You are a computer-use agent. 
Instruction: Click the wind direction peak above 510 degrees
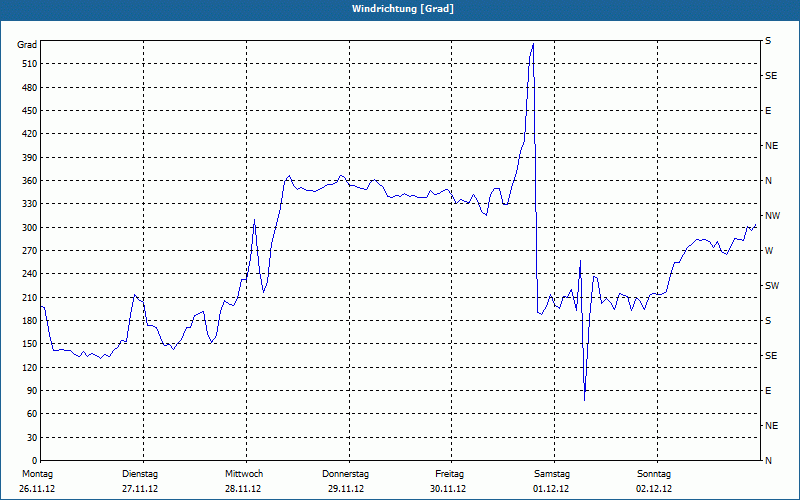click(533, 44)
